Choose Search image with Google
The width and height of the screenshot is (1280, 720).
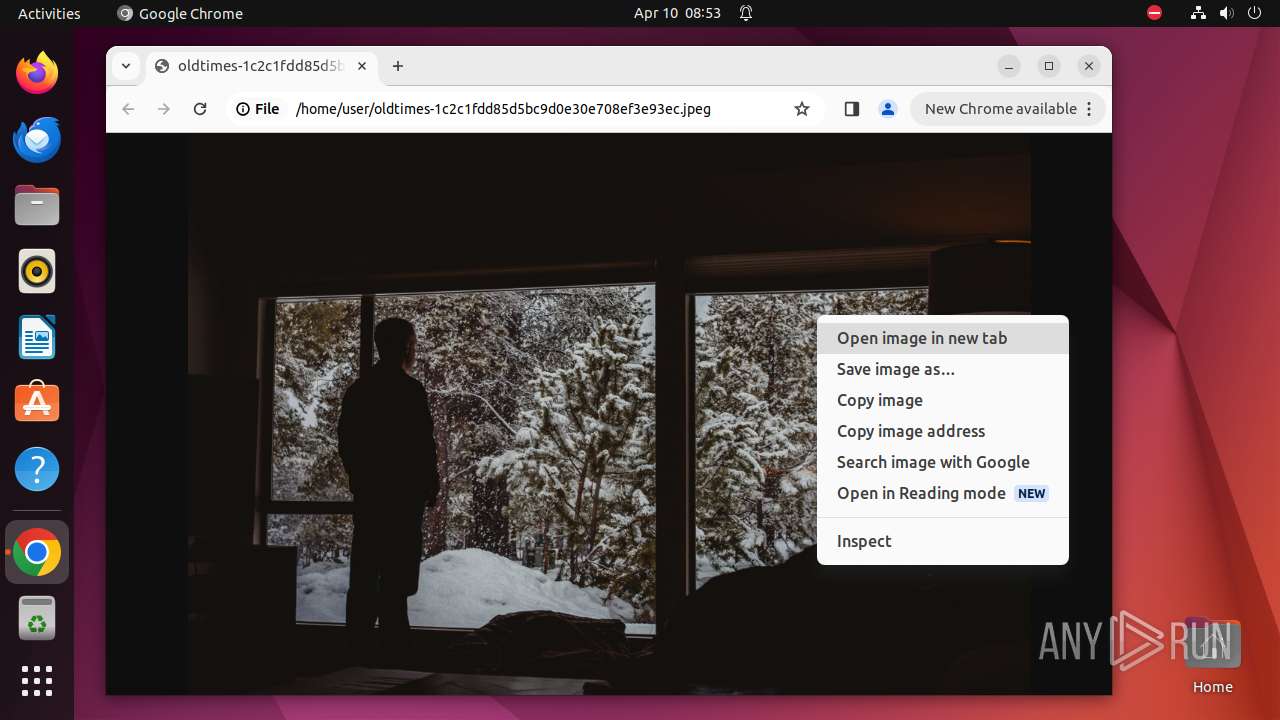click(943, 462)
